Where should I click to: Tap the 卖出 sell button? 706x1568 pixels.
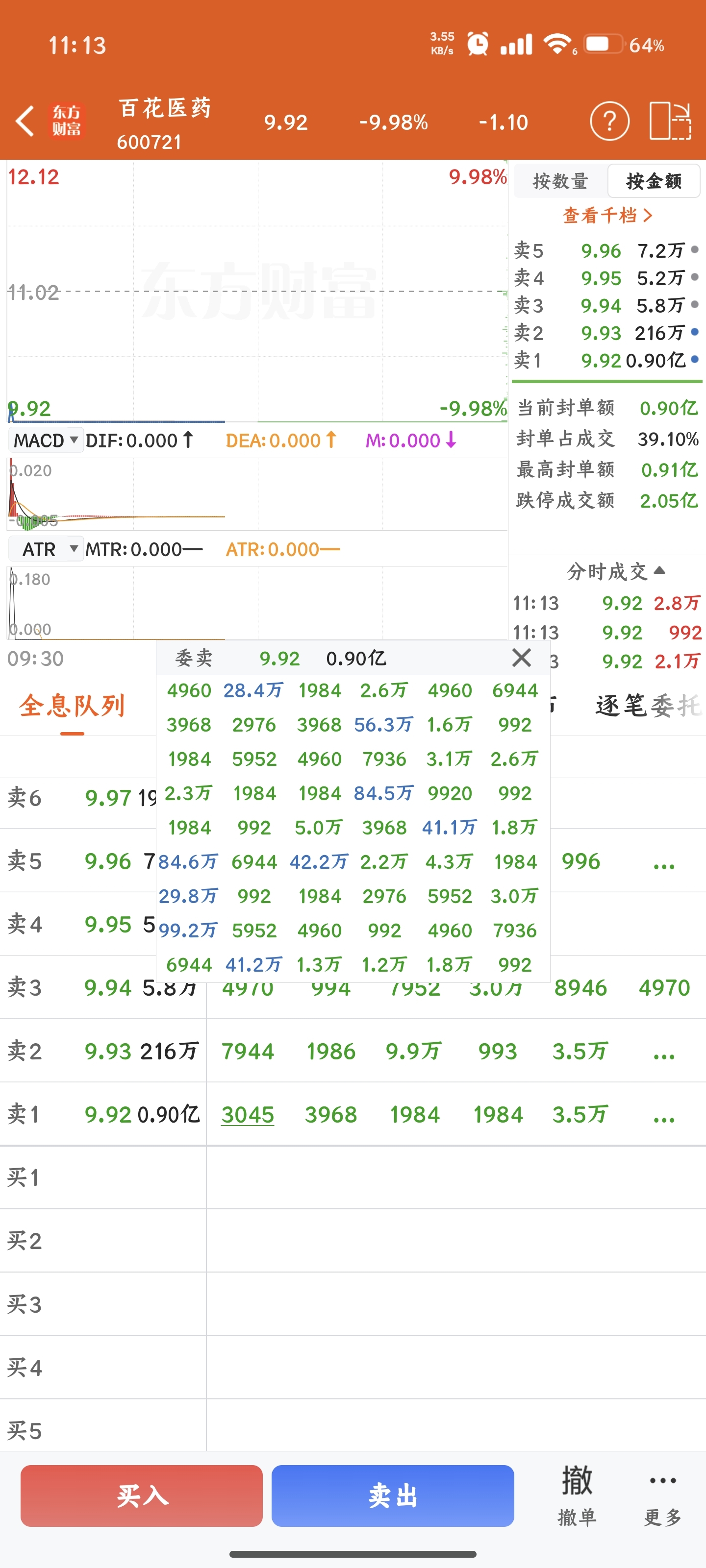[392, 1495]
